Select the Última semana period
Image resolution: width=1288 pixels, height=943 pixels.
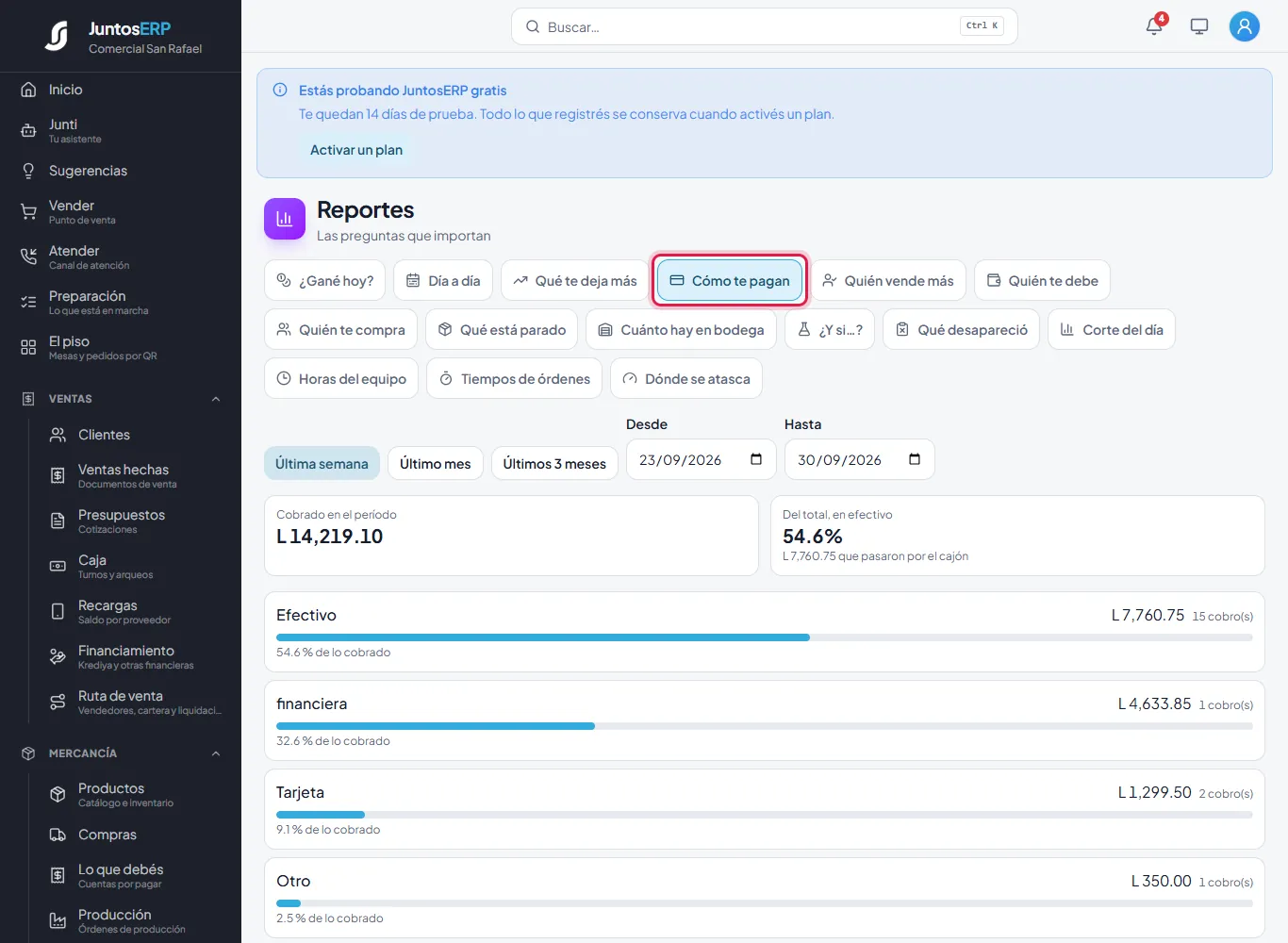tap(322, 463)
